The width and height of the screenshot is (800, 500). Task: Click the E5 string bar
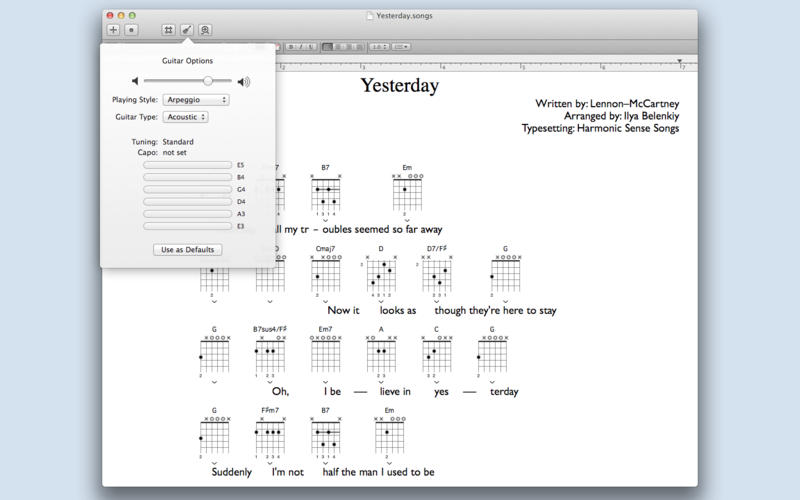click(x=187, y=165)
